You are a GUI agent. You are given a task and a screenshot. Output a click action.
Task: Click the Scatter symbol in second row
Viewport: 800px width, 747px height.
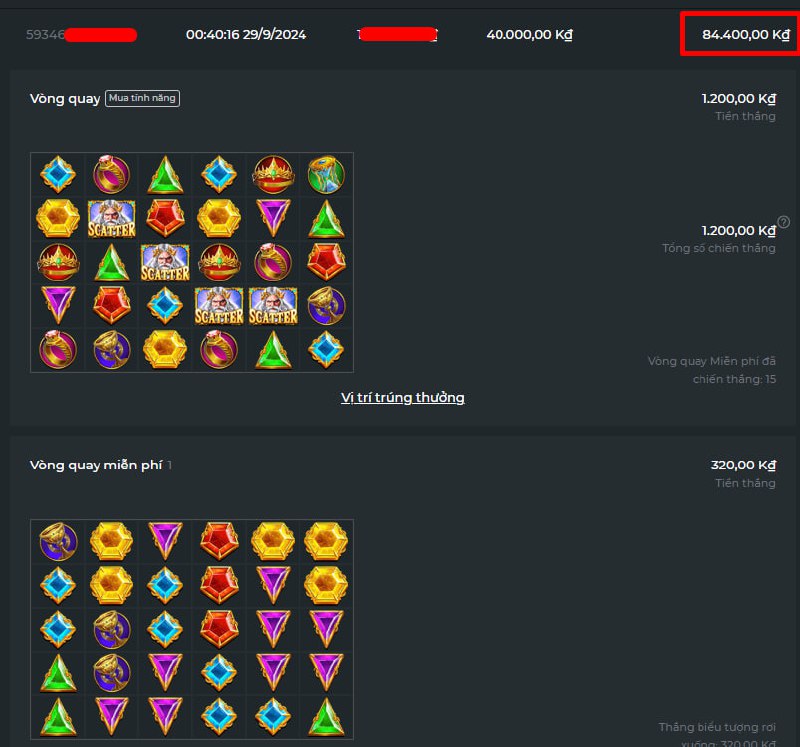(x=112, y=219)
